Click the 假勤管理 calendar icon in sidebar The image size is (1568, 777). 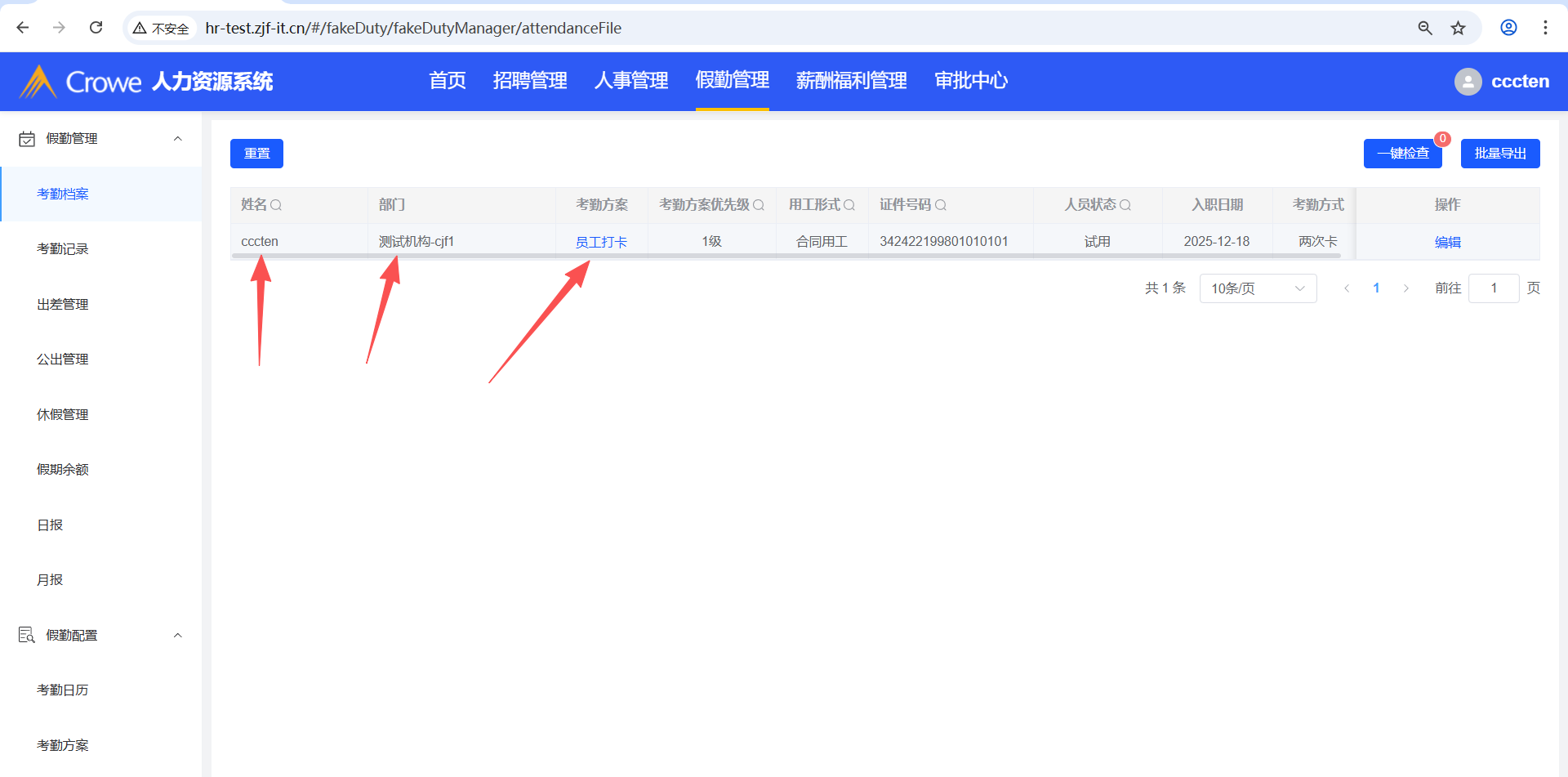27,139
